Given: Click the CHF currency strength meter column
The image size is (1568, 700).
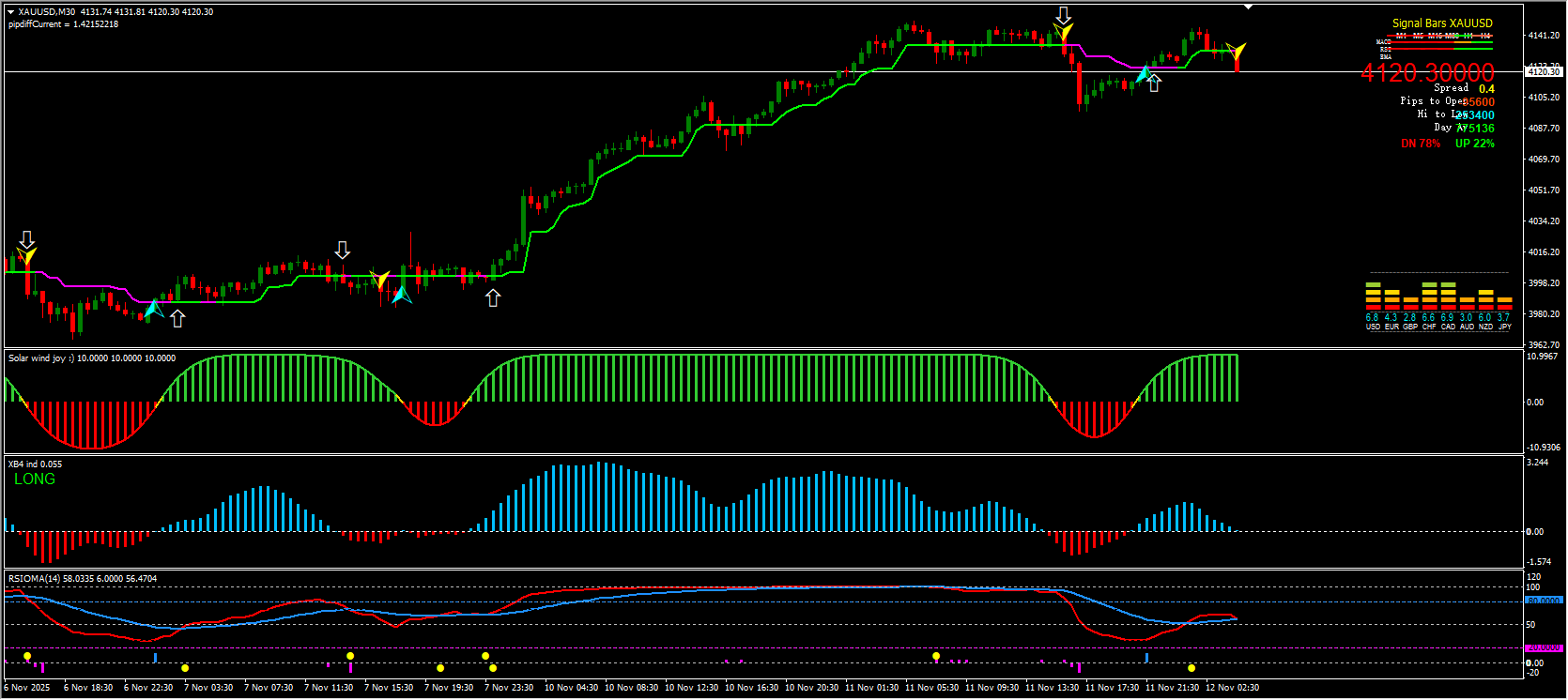Looking at the screenshot, I should (x=1429, y=296).
